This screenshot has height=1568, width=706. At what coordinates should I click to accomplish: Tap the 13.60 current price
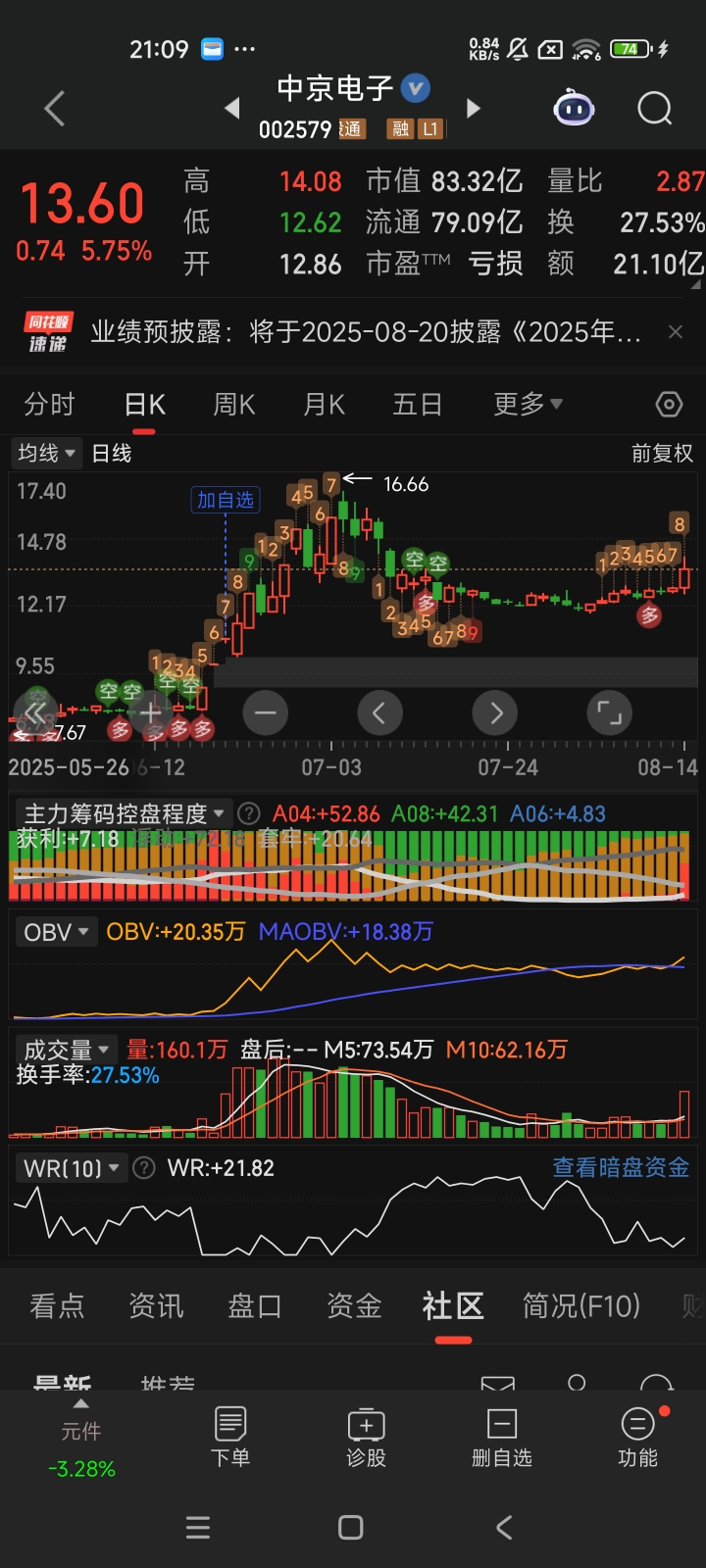pos(82,204)
